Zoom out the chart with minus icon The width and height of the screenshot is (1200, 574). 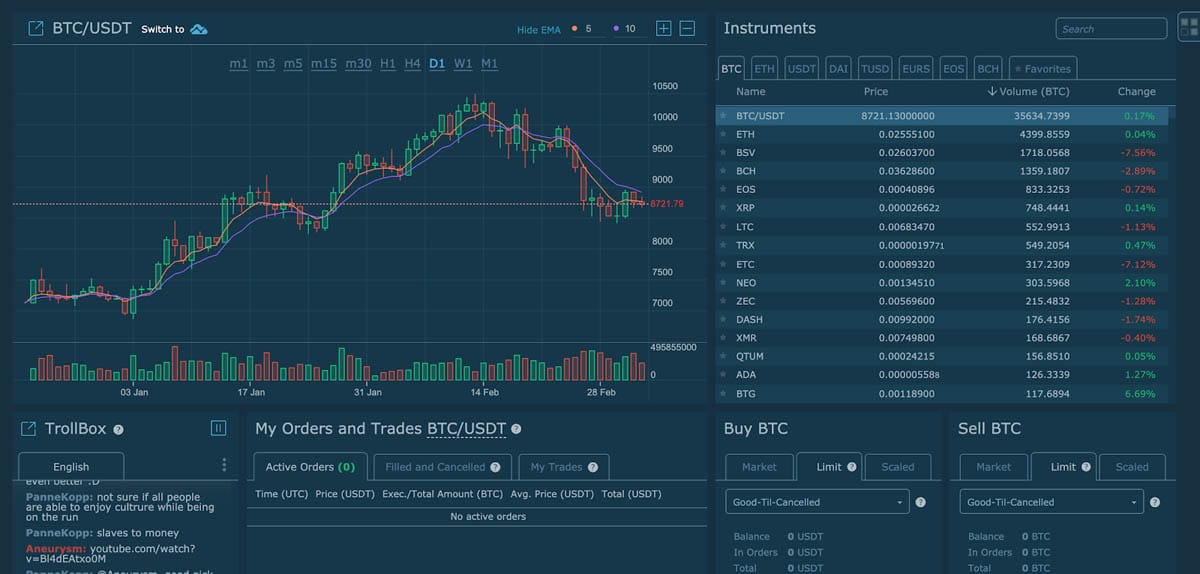tap(687, 29)
